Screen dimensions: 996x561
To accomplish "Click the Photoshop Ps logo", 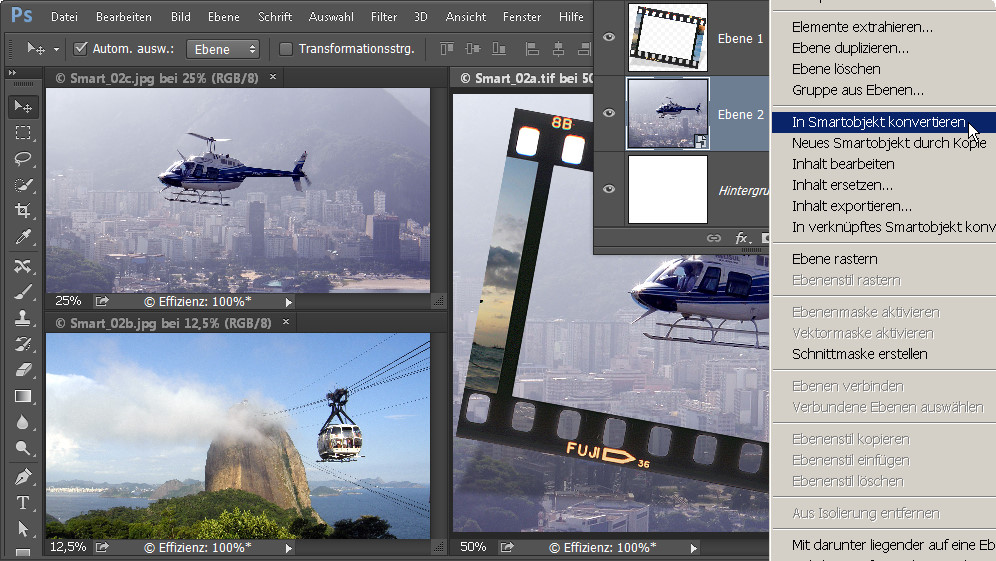I will click(x=22, y=15).
